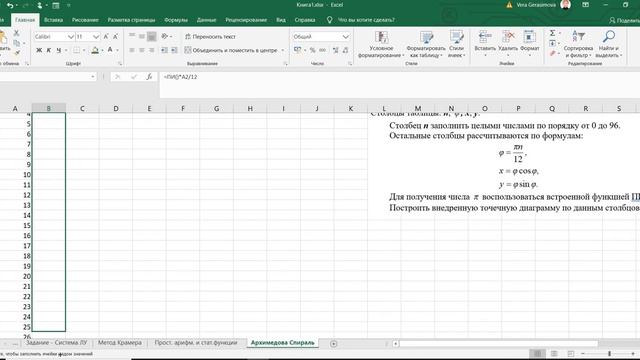Decrease indent icon
Viewport: 640px width, 360px height.
[x=164, y=50]
